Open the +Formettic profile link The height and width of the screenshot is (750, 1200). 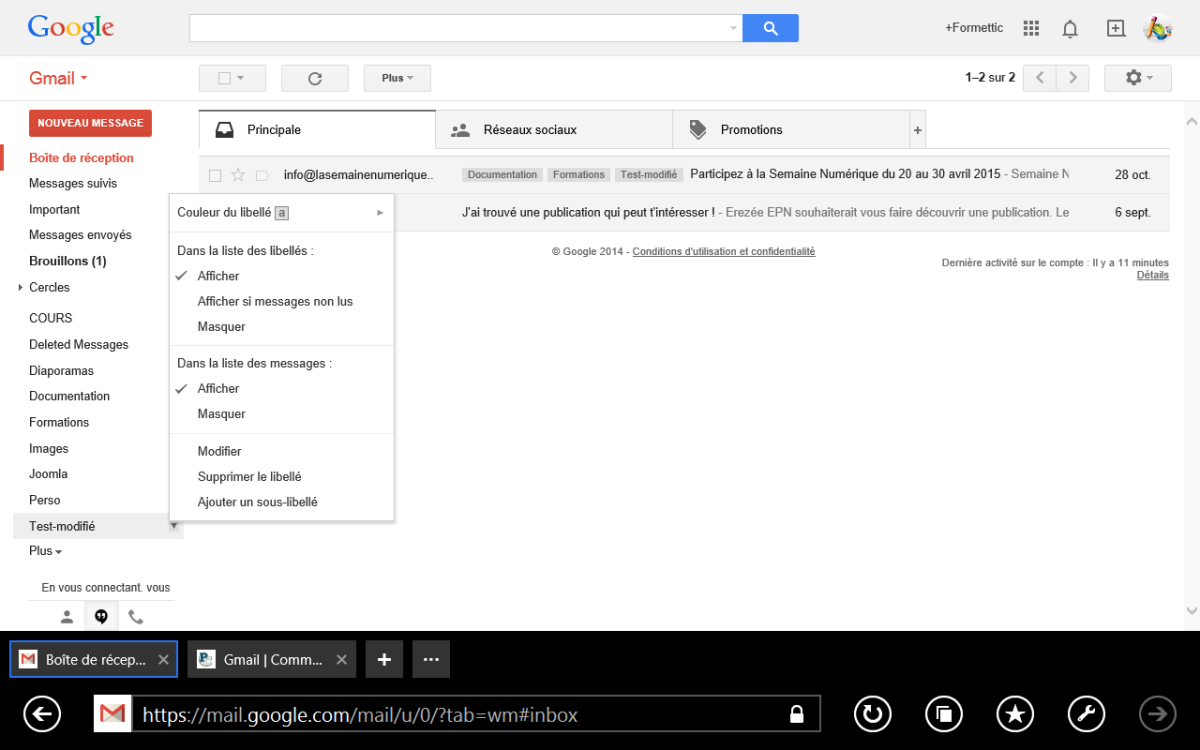(x=974, y=28)
